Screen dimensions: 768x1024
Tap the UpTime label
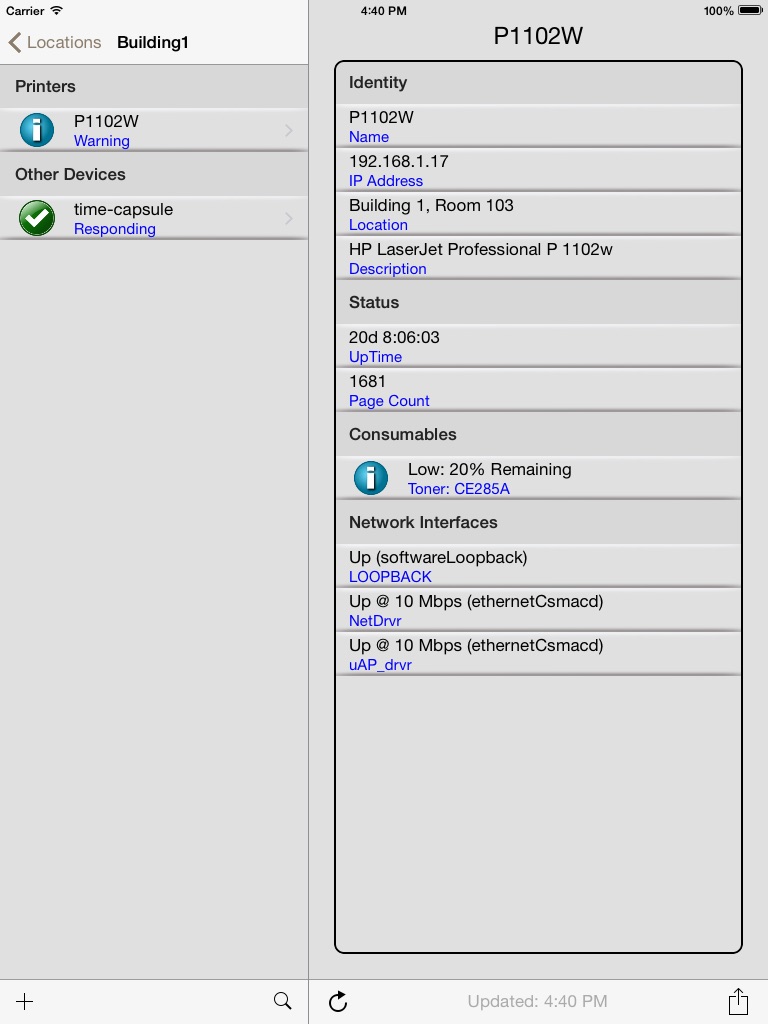(x=376, y=357)
